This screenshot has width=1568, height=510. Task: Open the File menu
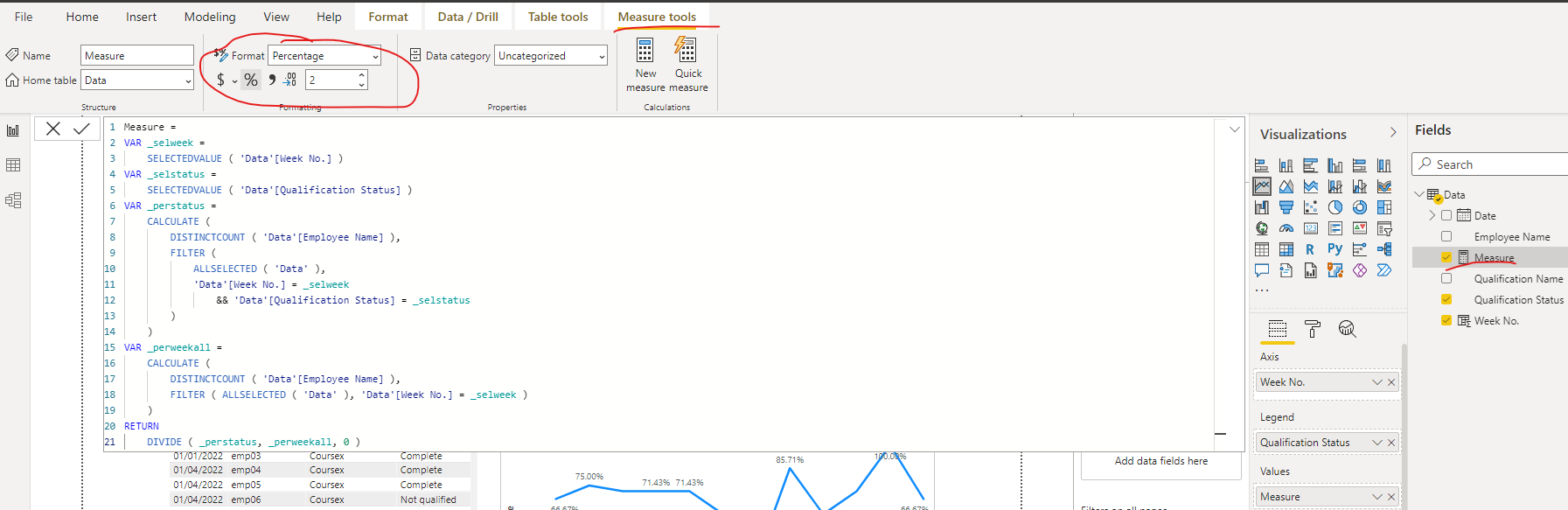[24, 17]
